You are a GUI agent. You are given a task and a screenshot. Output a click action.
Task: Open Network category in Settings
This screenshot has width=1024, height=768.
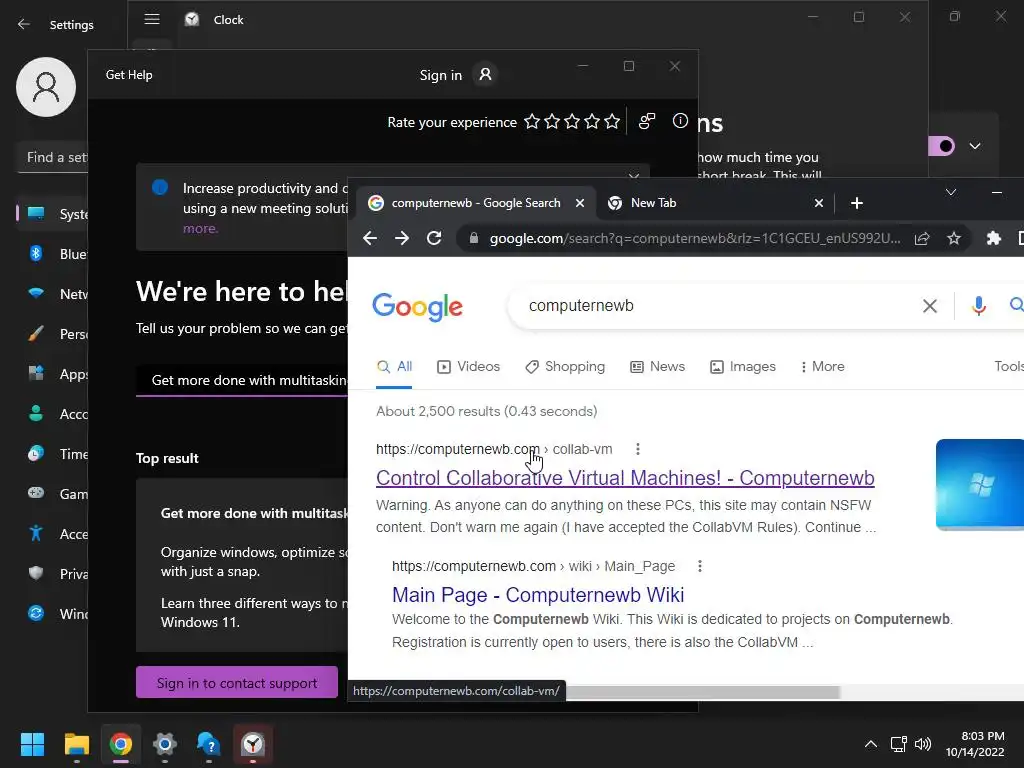54,293
